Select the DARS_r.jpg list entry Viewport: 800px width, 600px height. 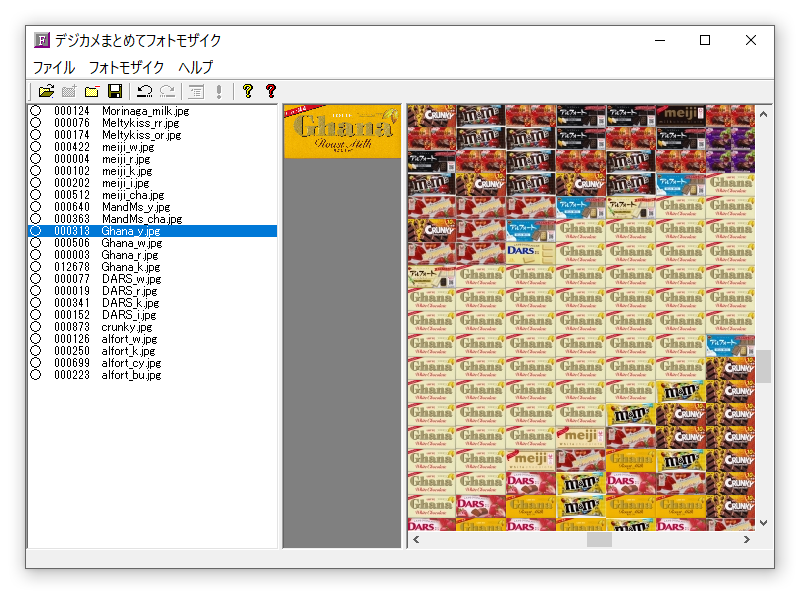coord(153,291)
